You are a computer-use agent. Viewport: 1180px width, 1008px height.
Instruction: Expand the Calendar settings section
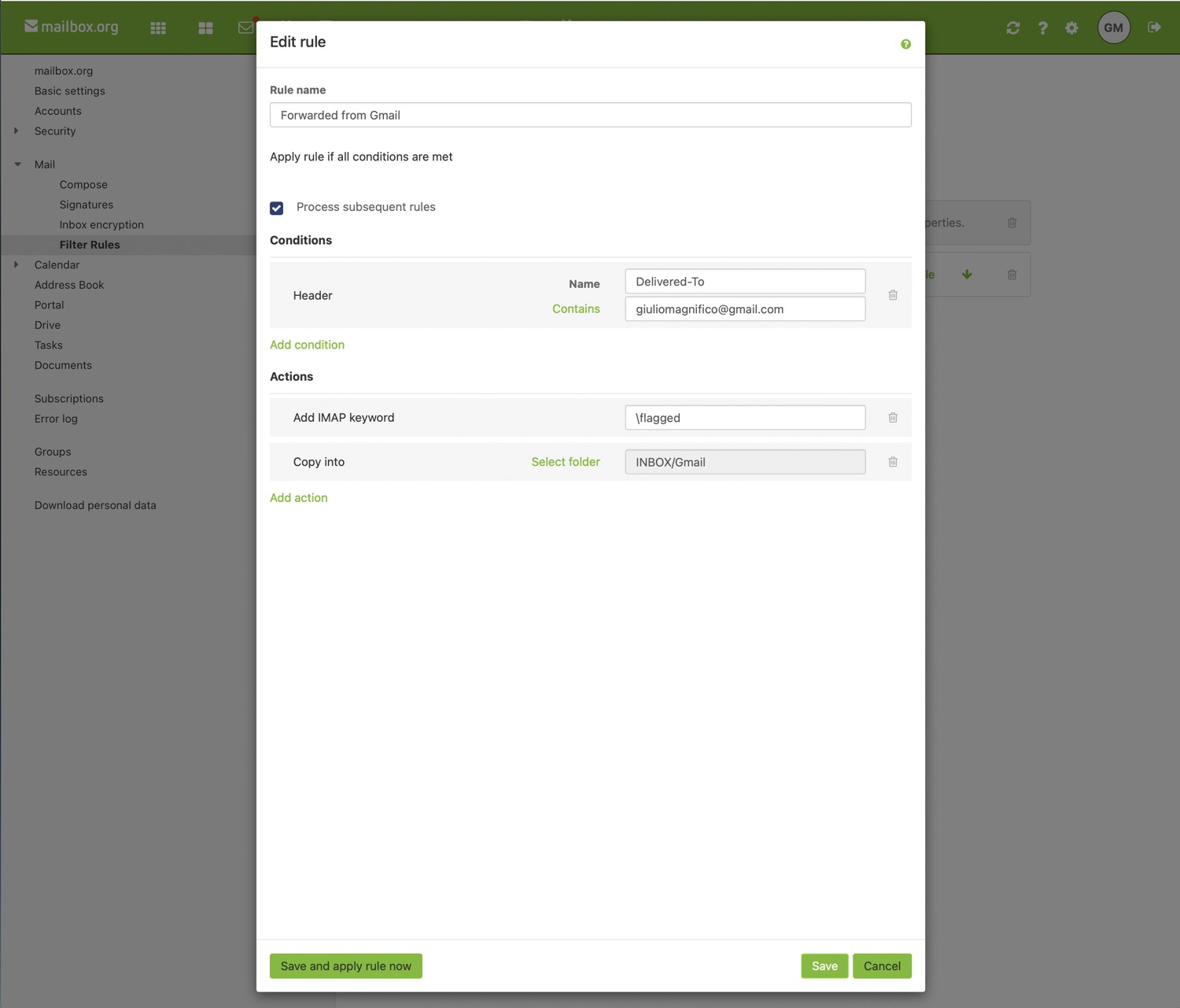(x=16, y=264)
